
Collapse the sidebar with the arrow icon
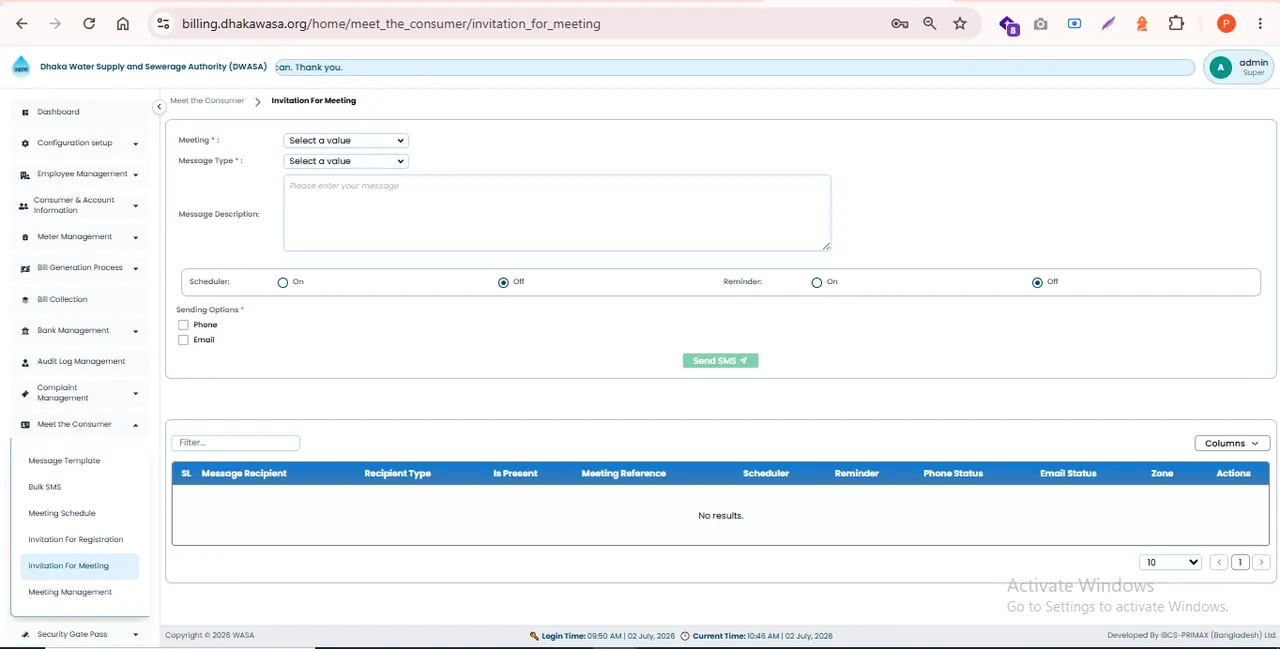[x=159, y=107]
